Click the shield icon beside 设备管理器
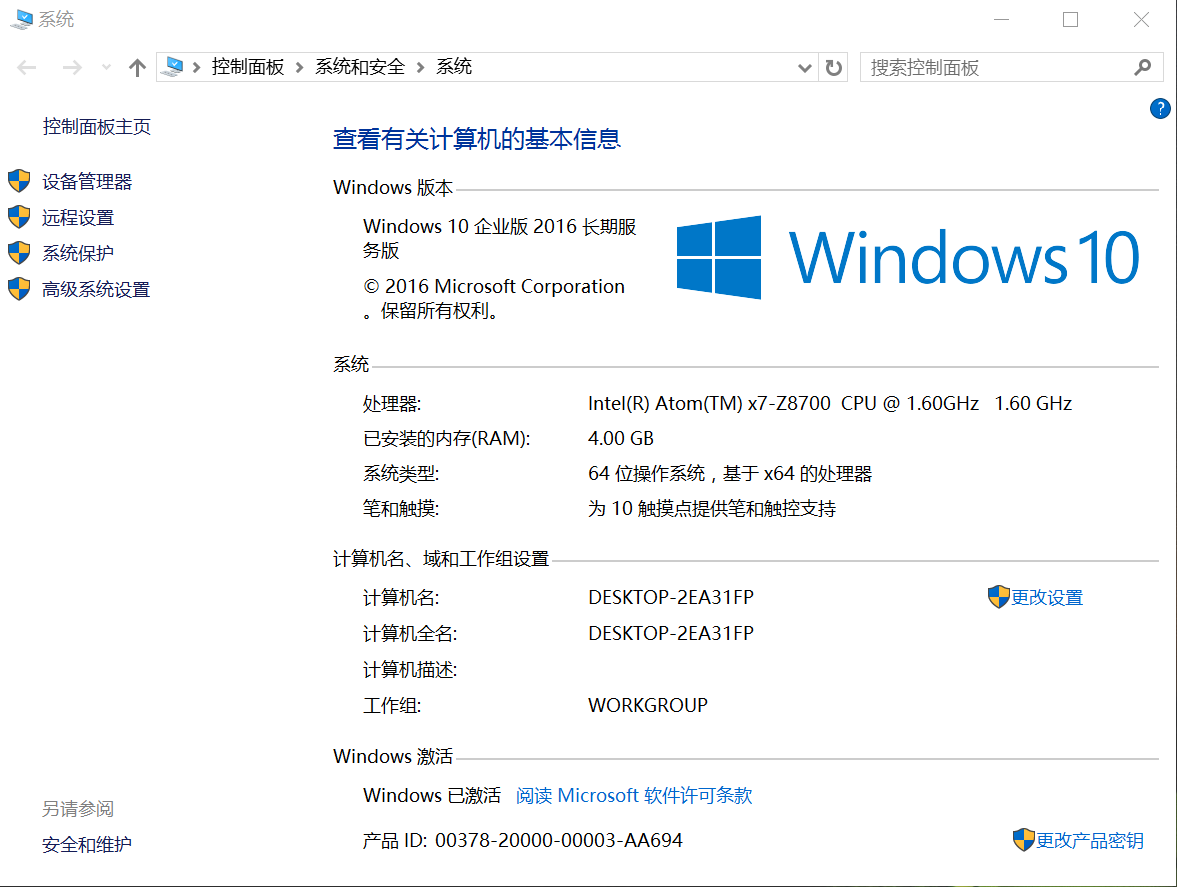The image size is (1177, 887). point(19,181)
